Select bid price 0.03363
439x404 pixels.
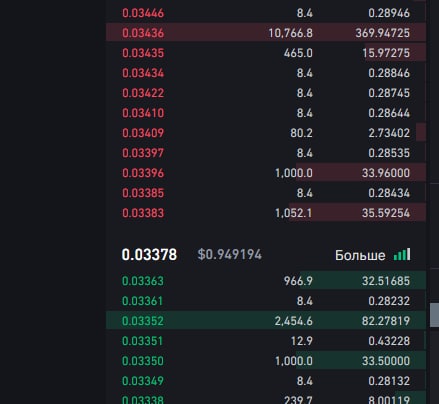143,281
